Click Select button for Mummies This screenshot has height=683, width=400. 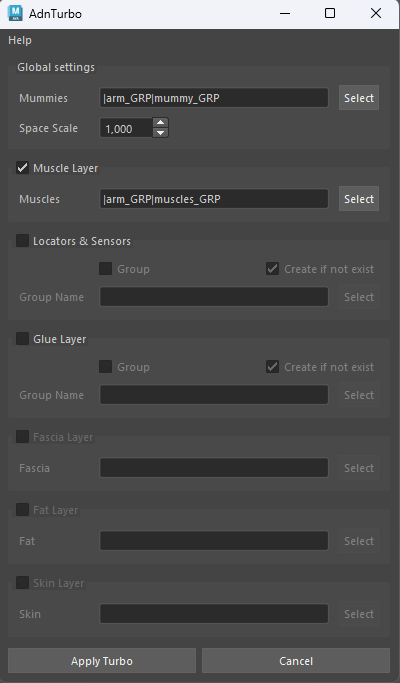coord(359,98)
